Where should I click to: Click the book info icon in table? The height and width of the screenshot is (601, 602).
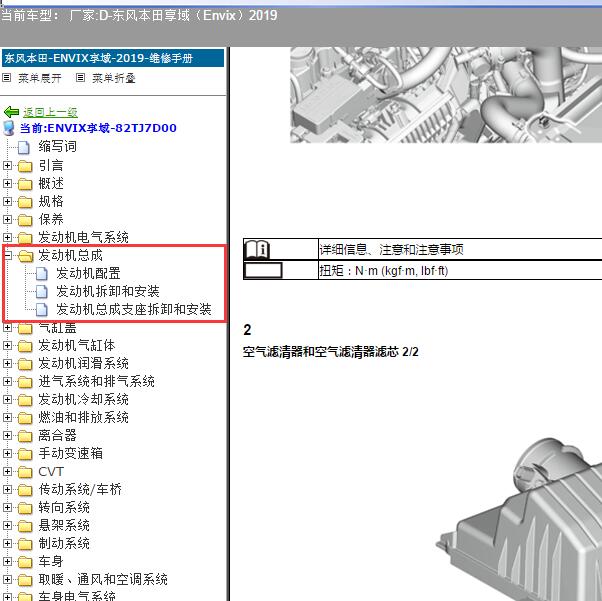click(257, 250)
